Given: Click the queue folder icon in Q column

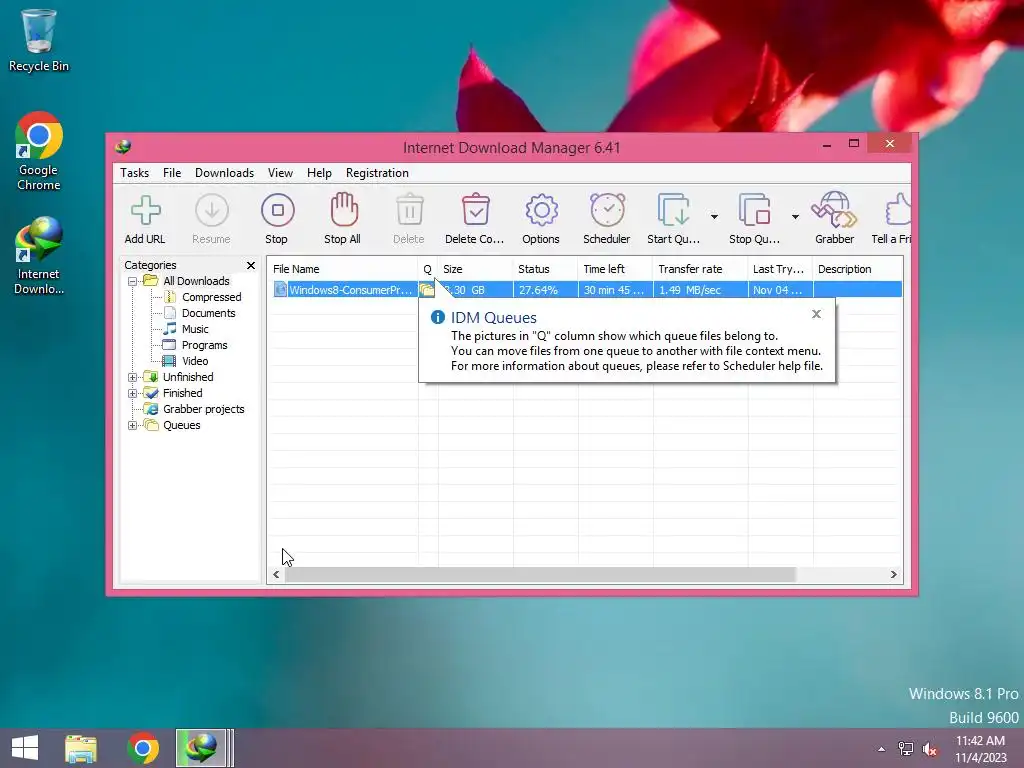Looking at the screenshot, I should (426, 290).
